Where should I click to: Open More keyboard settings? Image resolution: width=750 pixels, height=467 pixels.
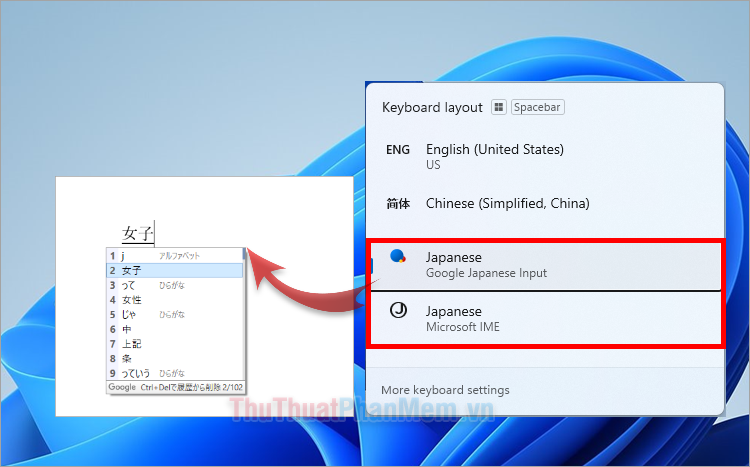(445, 390)
